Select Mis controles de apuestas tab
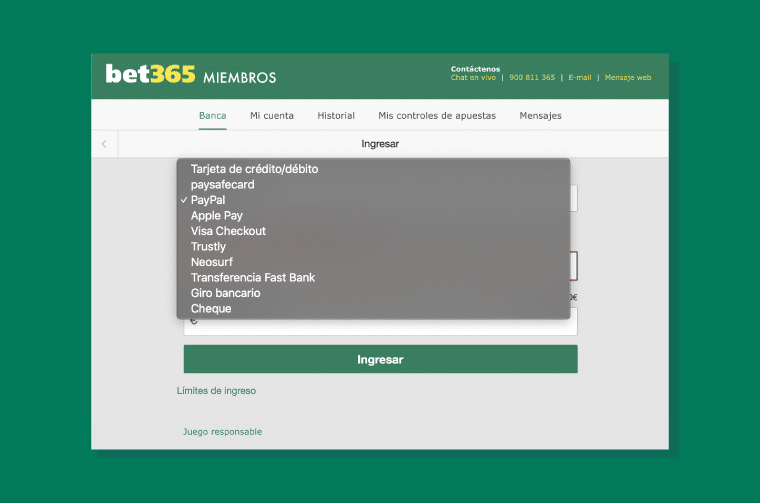The width and height of the screenshot is (760, 503). click(437, 116)
